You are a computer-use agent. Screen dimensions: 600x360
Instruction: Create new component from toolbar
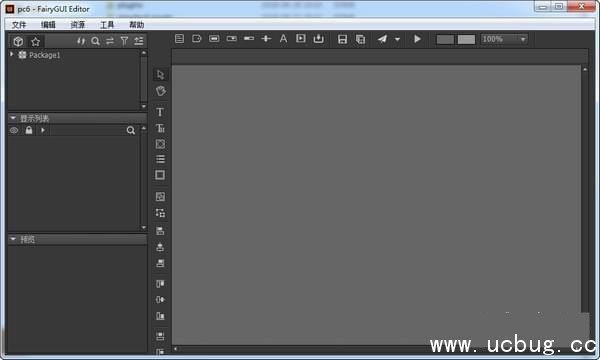pos(179,39)
